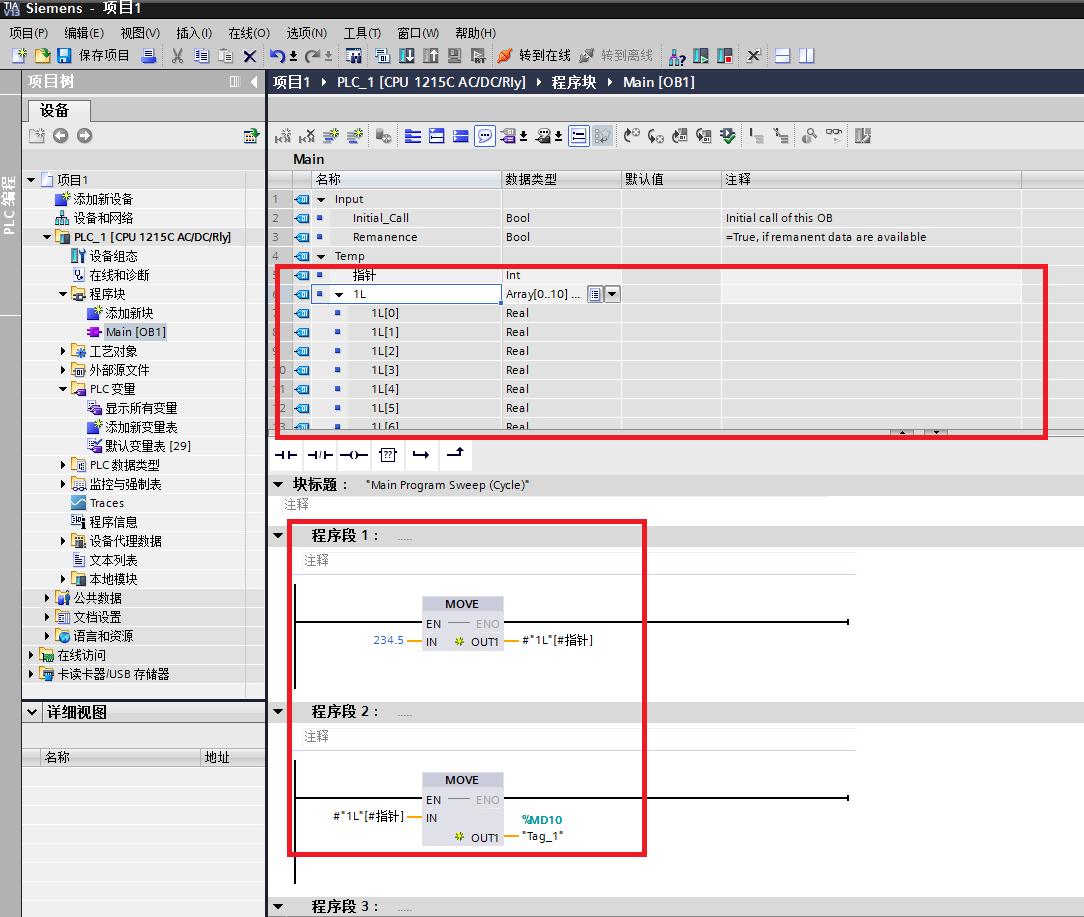Click the forward arrow in project tree
1084x917 pixels.
(x=84, y=136)
